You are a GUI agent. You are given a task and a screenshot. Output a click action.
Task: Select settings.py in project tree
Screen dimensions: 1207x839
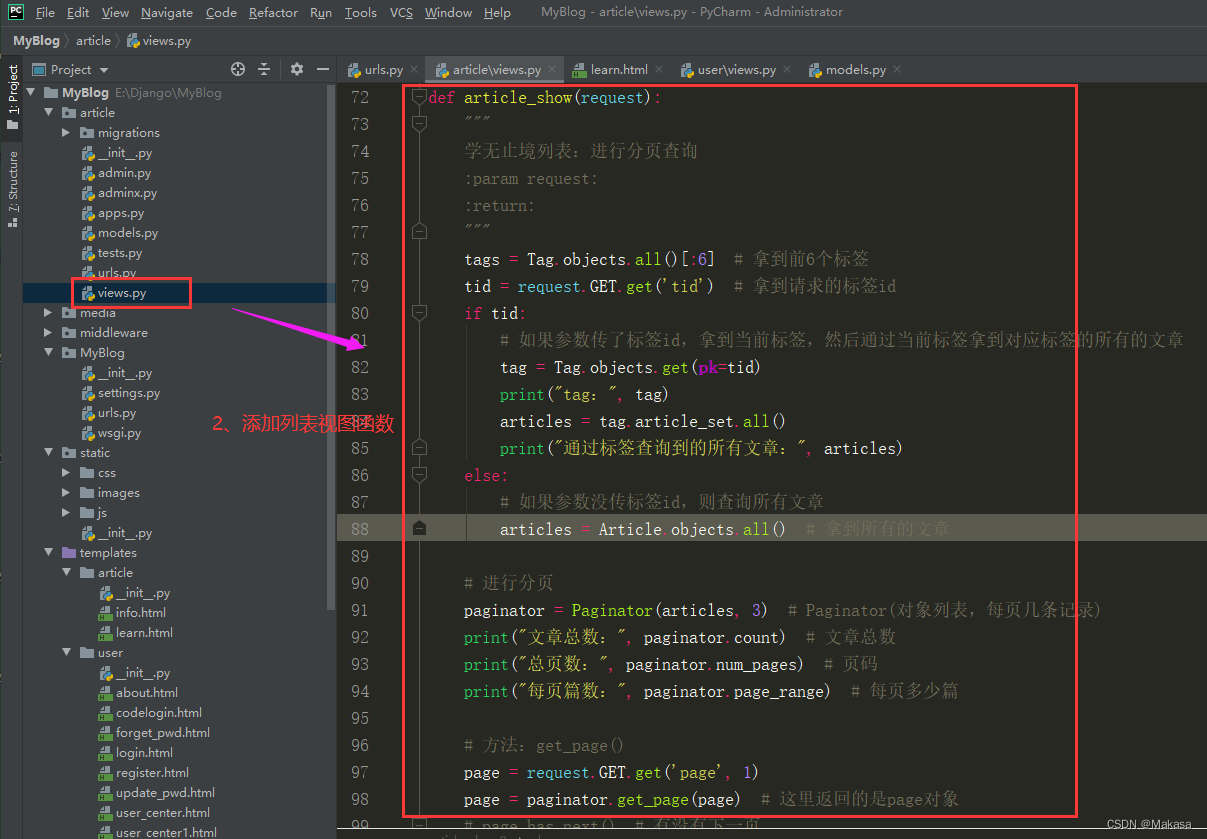128,393
